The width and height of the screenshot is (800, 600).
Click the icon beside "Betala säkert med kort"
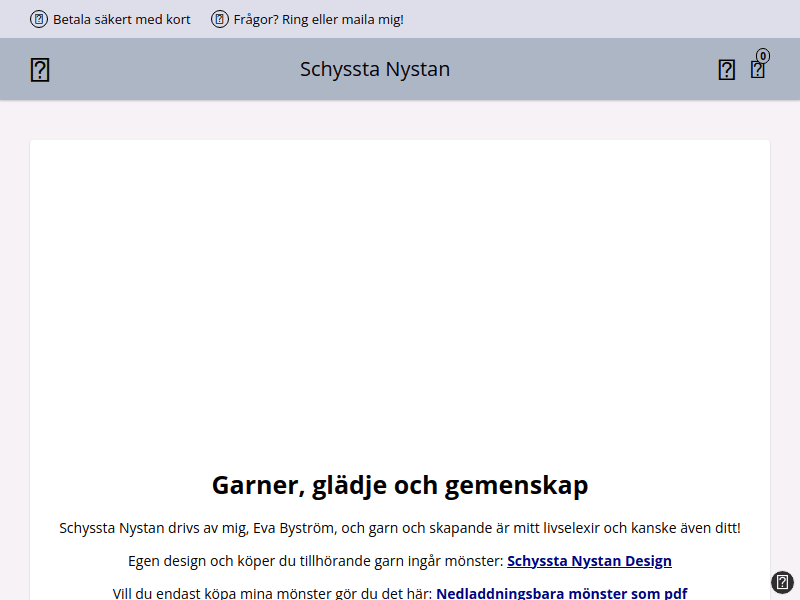click(39, 19)
